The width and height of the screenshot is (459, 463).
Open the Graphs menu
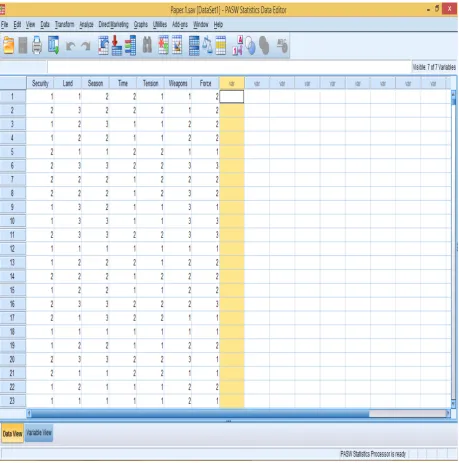coord(141,24)
